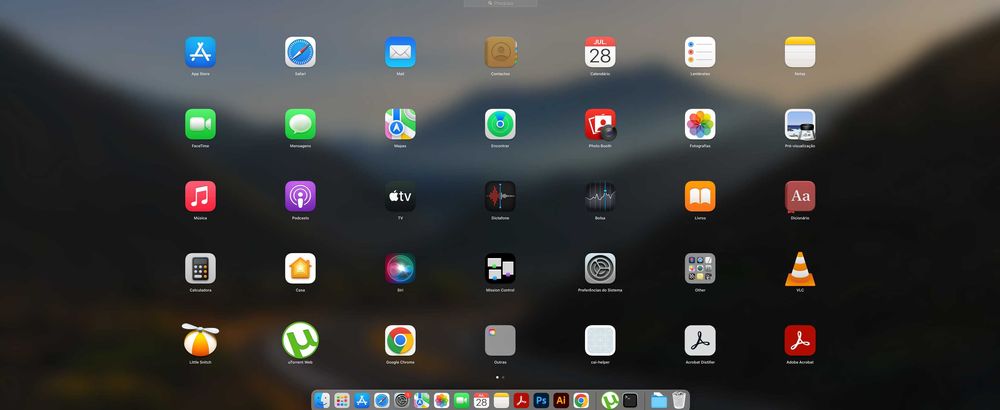
Task: Open the Pré-visualização app
Action: click(x=800, y=124)
